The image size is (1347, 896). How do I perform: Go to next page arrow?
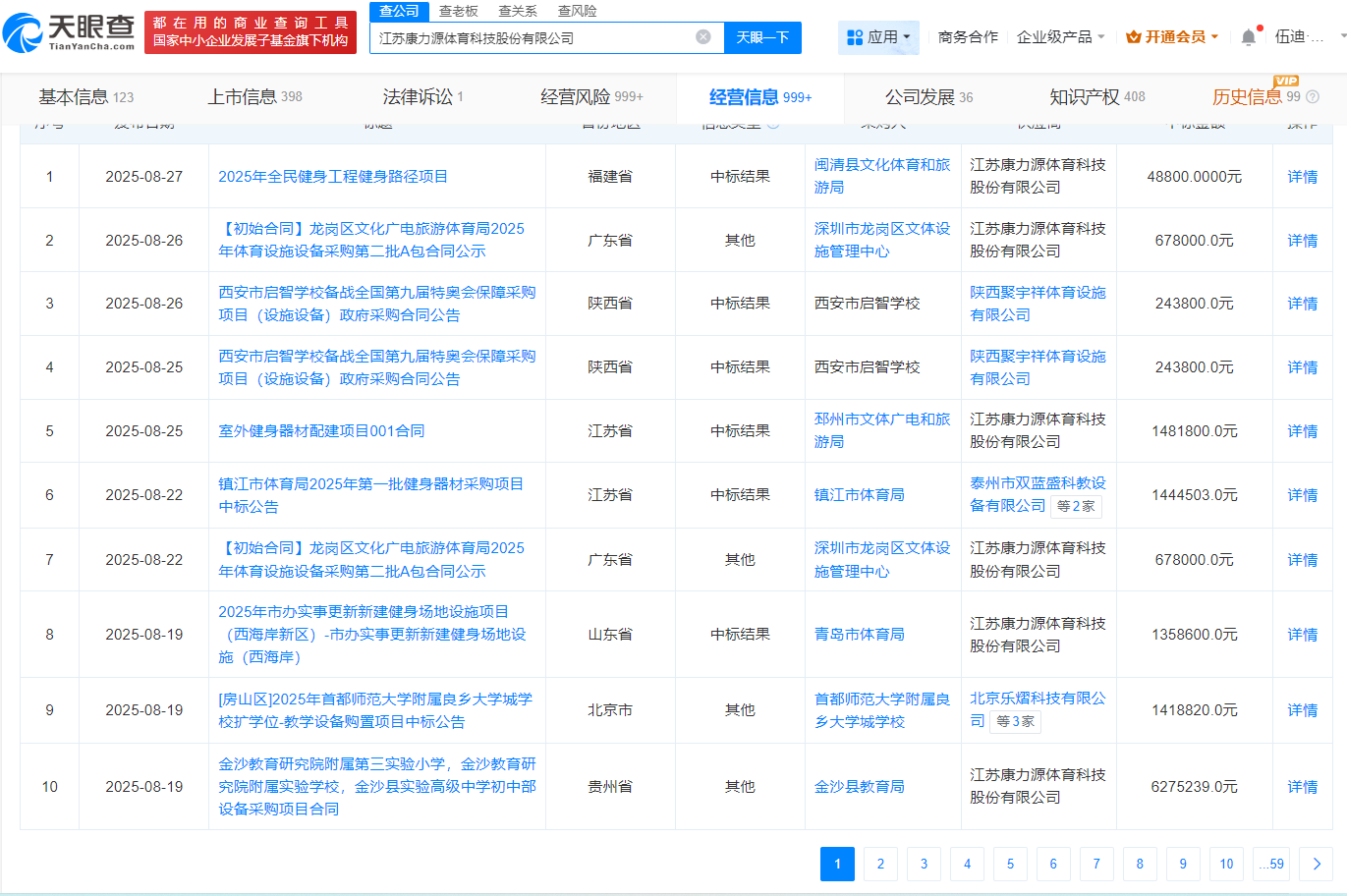(x=1316, y=864)
